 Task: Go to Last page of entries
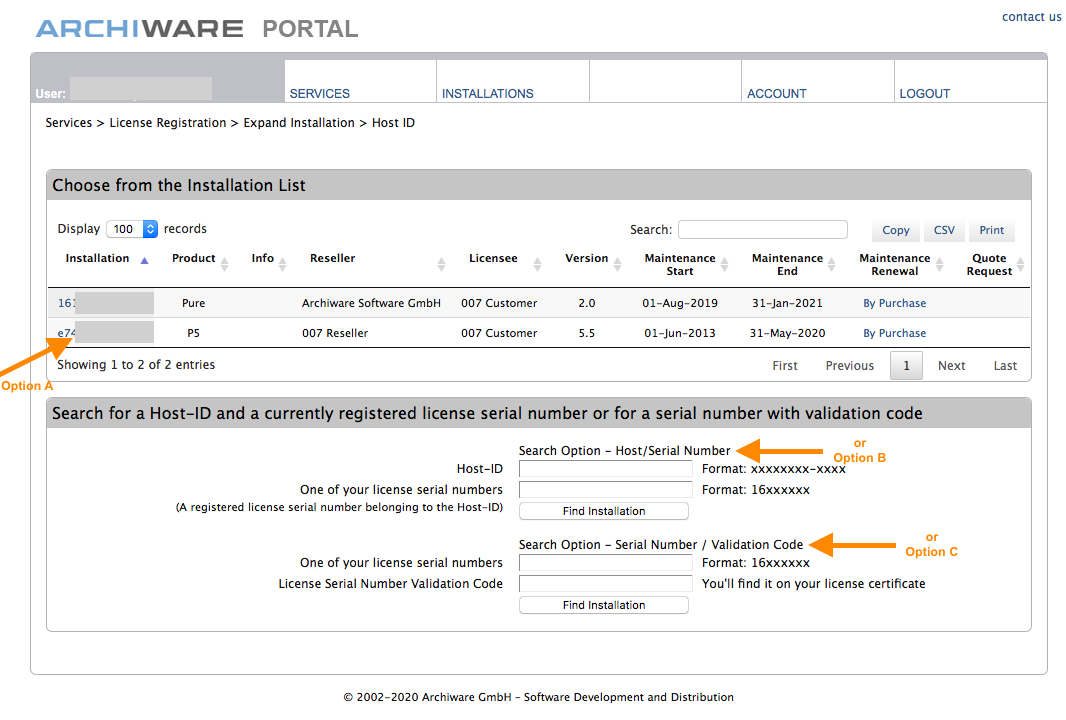tap(1005, 366)
